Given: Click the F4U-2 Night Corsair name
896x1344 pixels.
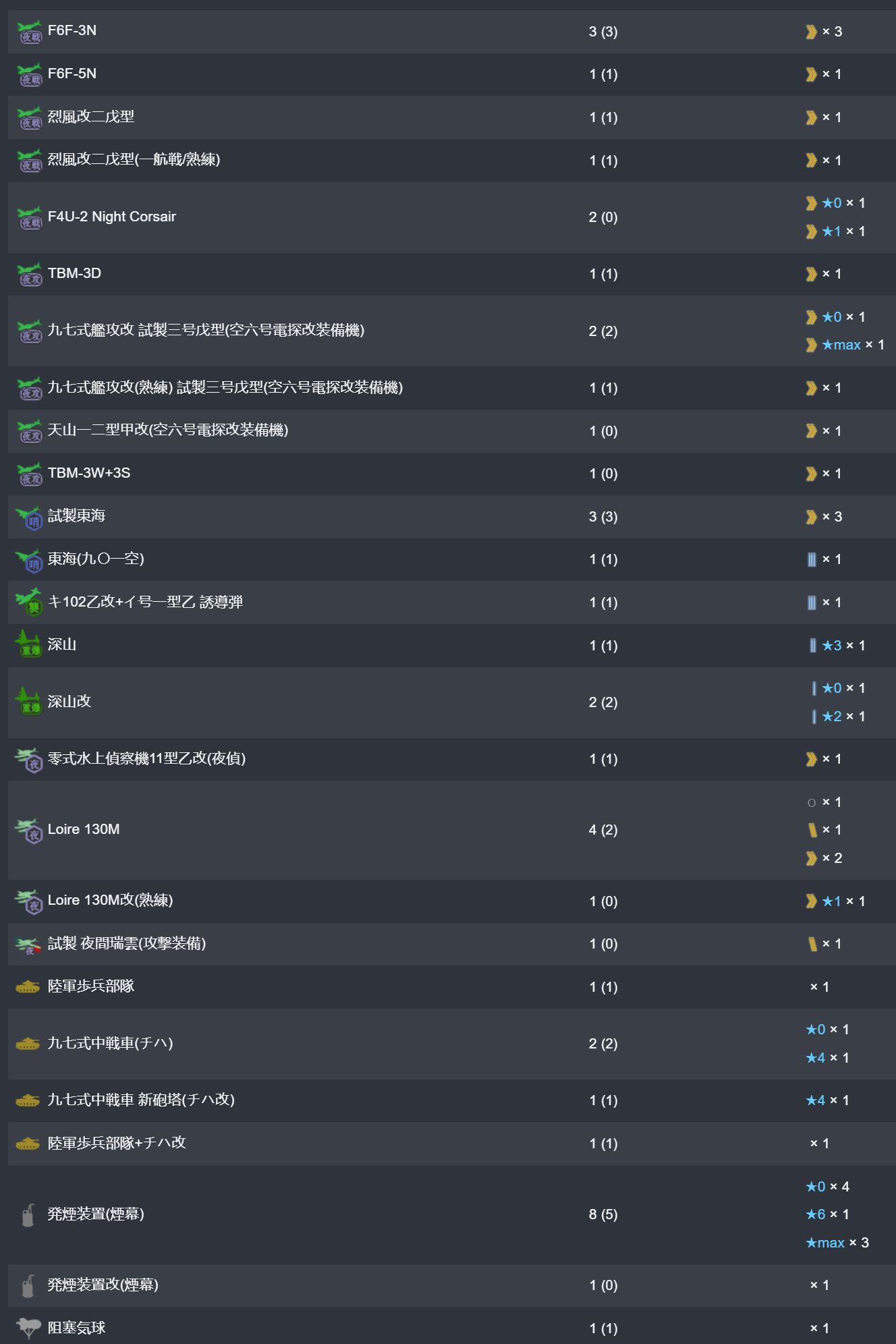Looking at the screenshot, I should [x=111, y=217].
